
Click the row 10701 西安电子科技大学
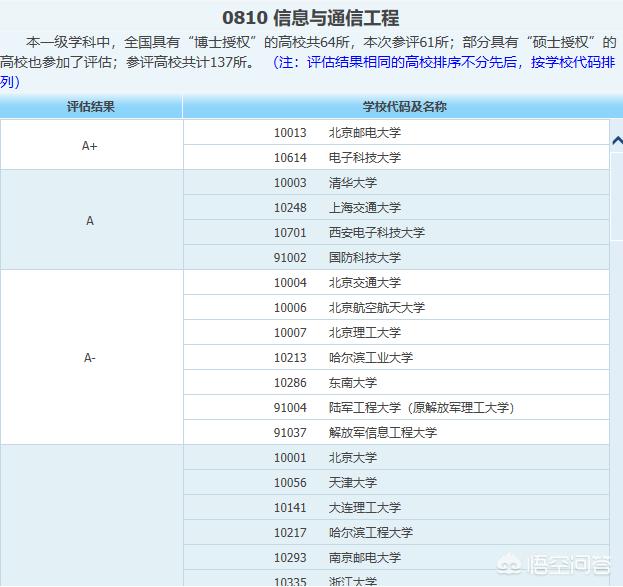[396, 232]
